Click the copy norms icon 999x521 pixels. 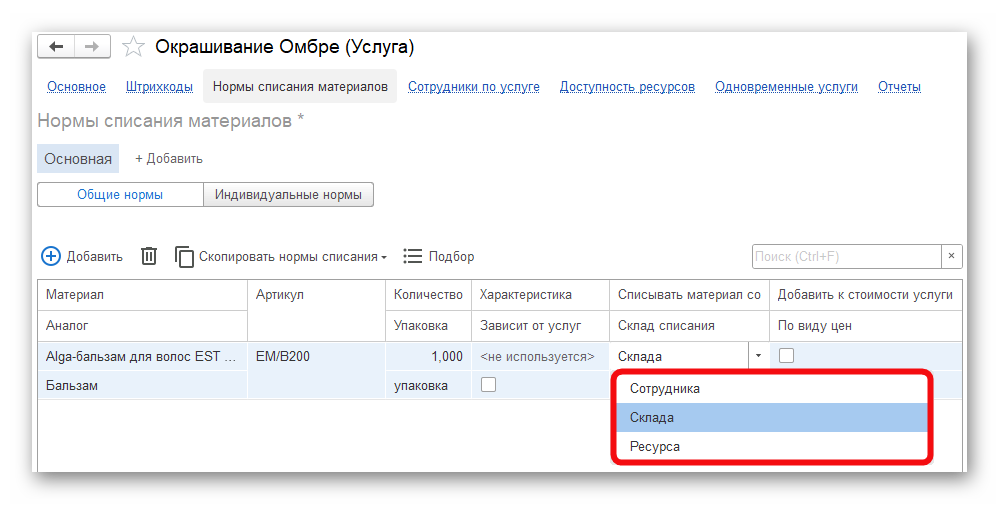(185, 256)
